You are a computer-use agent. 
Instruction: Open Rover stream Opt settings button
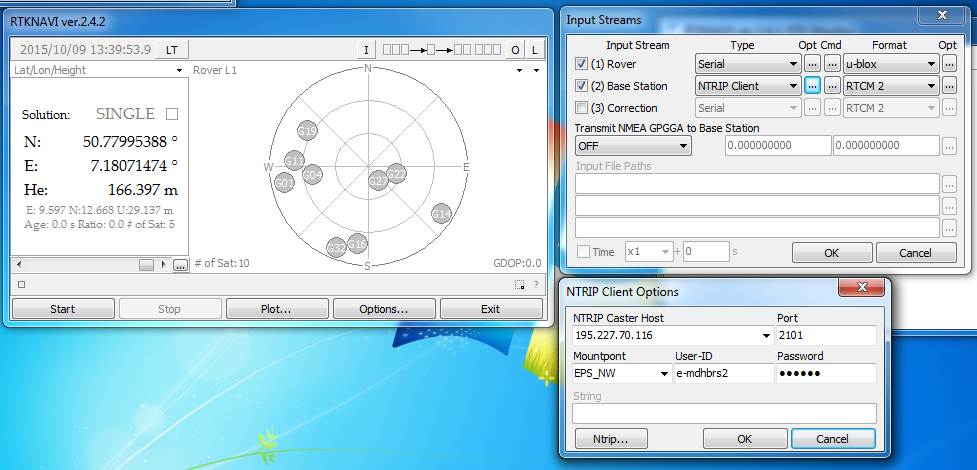click(812, 64)
